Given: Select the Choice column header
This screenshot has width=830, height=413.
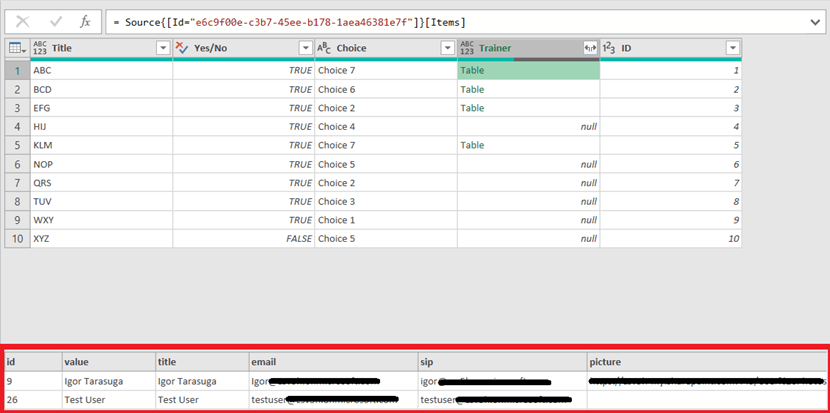Looking at the screenshot, I should point(386,48).
